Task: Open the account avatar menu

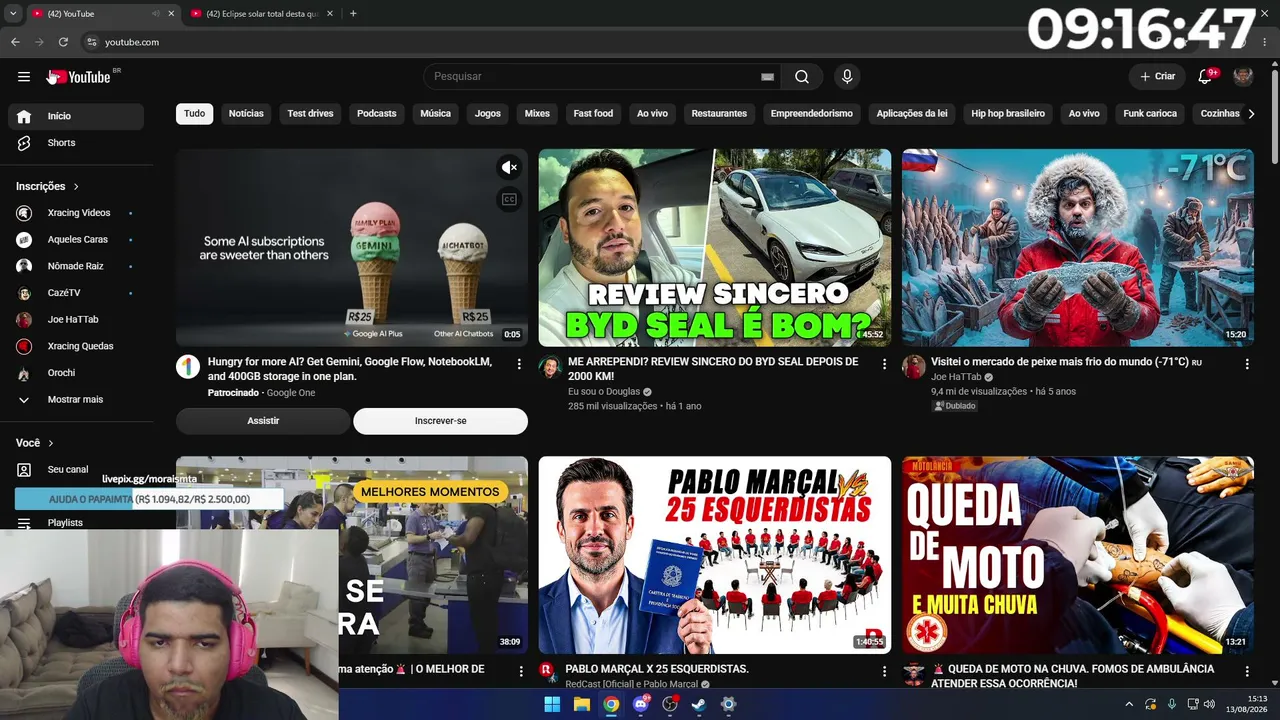Action: tap(1243, 77)
